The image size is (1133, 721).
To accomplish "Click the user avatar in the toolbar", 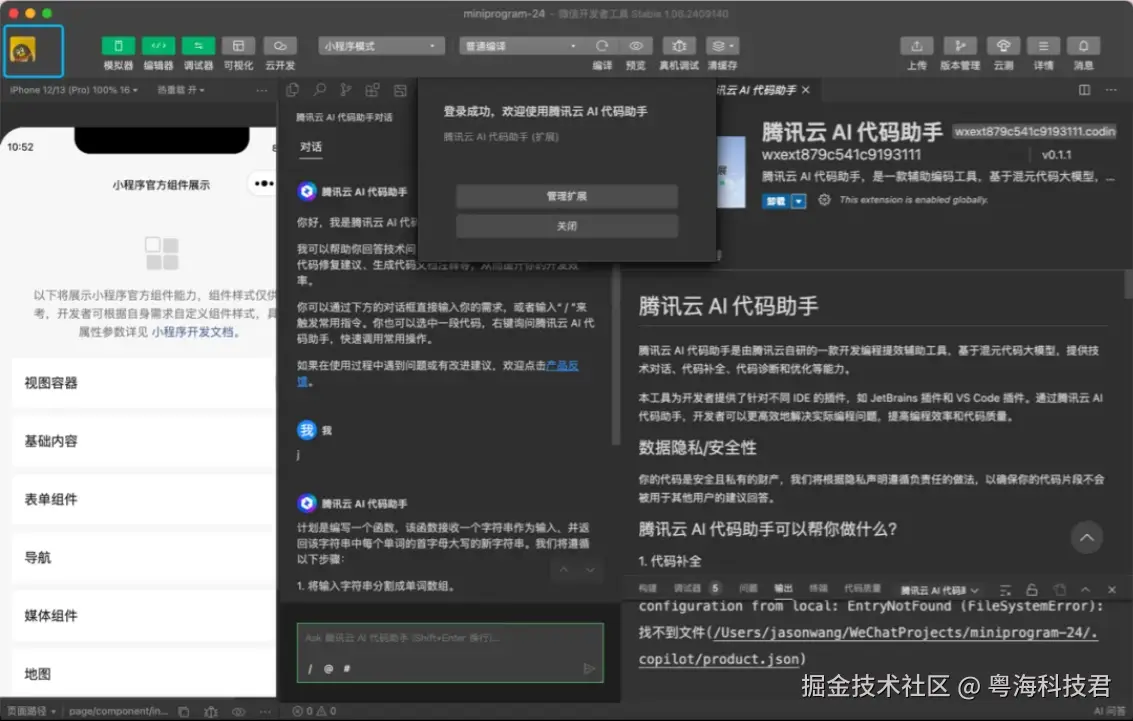I will coord(23,51).
